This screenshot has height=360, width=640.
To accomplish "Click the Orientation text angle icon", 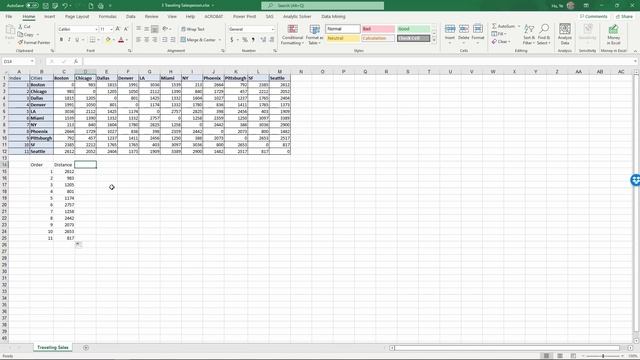I will coord(165,29).
